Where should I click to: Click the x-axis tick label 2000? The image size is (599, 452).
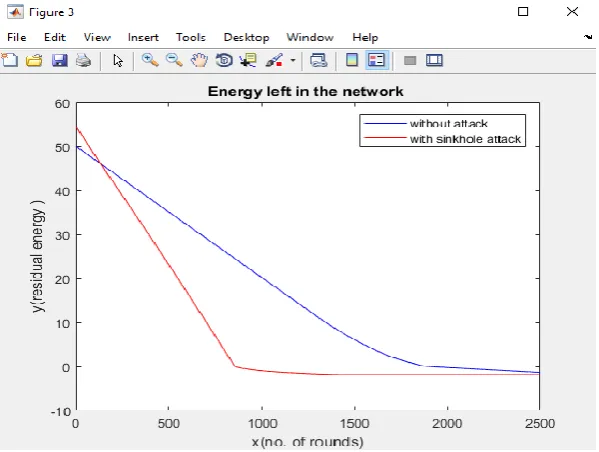point(447,424)
